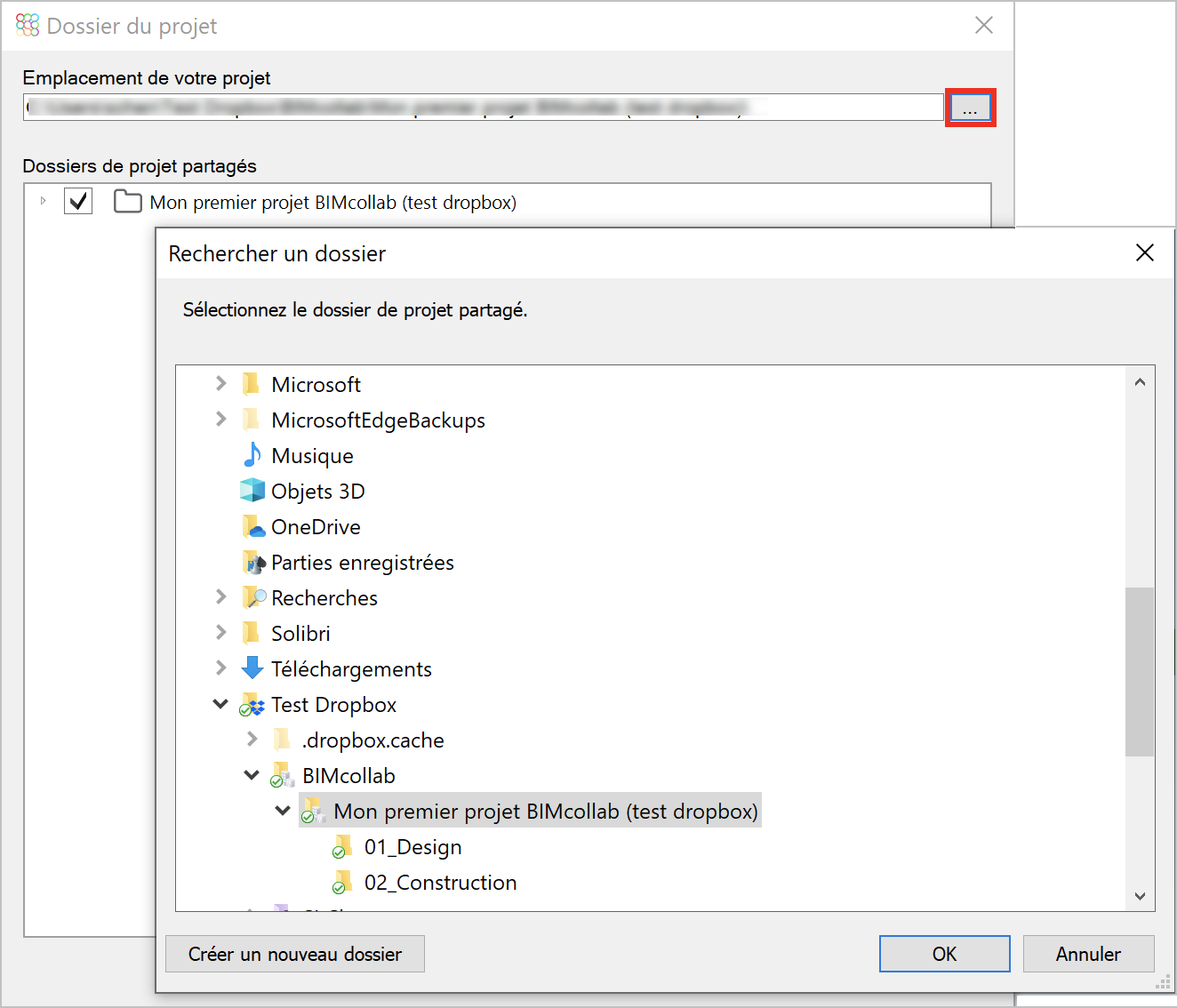Click the .dropbox.cache folder icon
1177x1008 pixels.
coord(283,740)
